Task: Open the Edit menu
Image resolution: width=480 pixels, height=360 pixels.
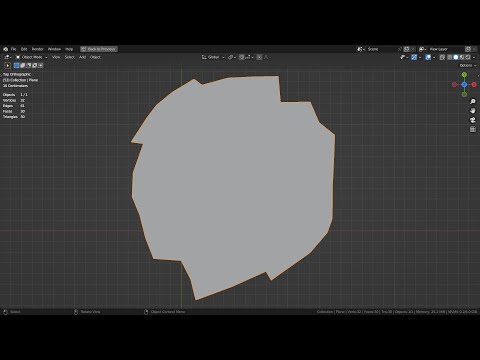Action: click(24, 49)
